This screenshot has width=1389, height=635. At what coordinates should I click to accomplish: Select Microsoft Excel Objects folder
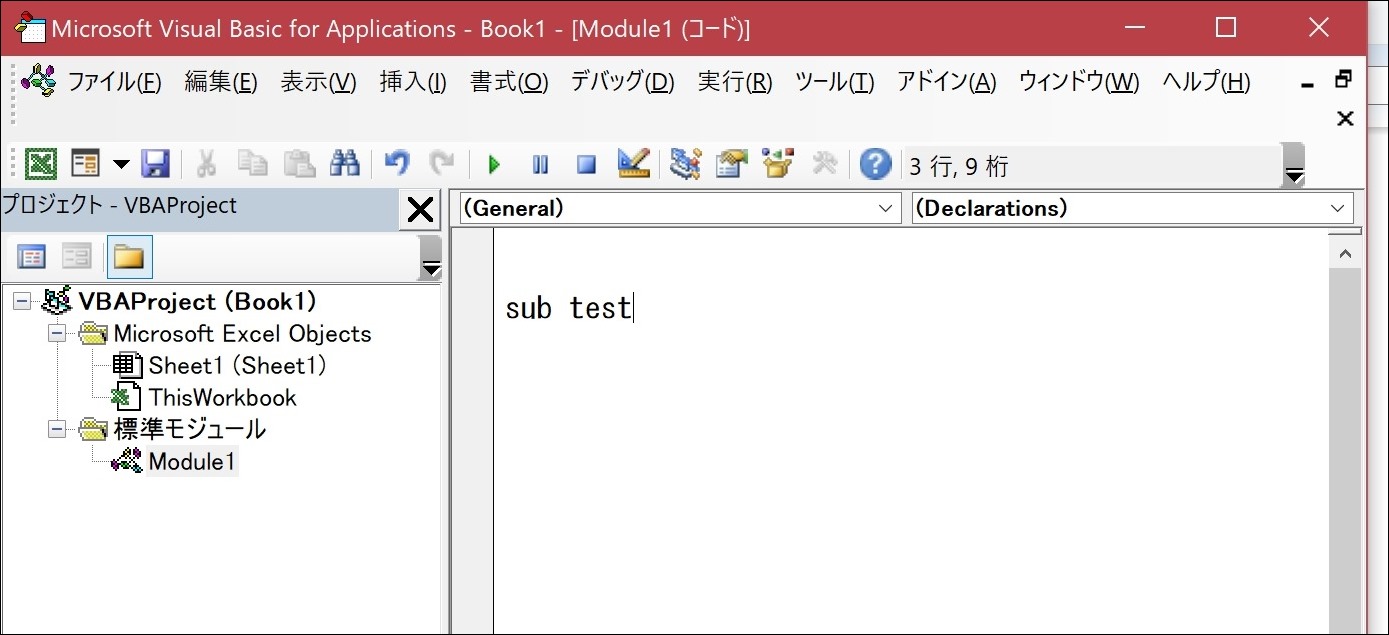pyautogui.click(x=242, y=334)
